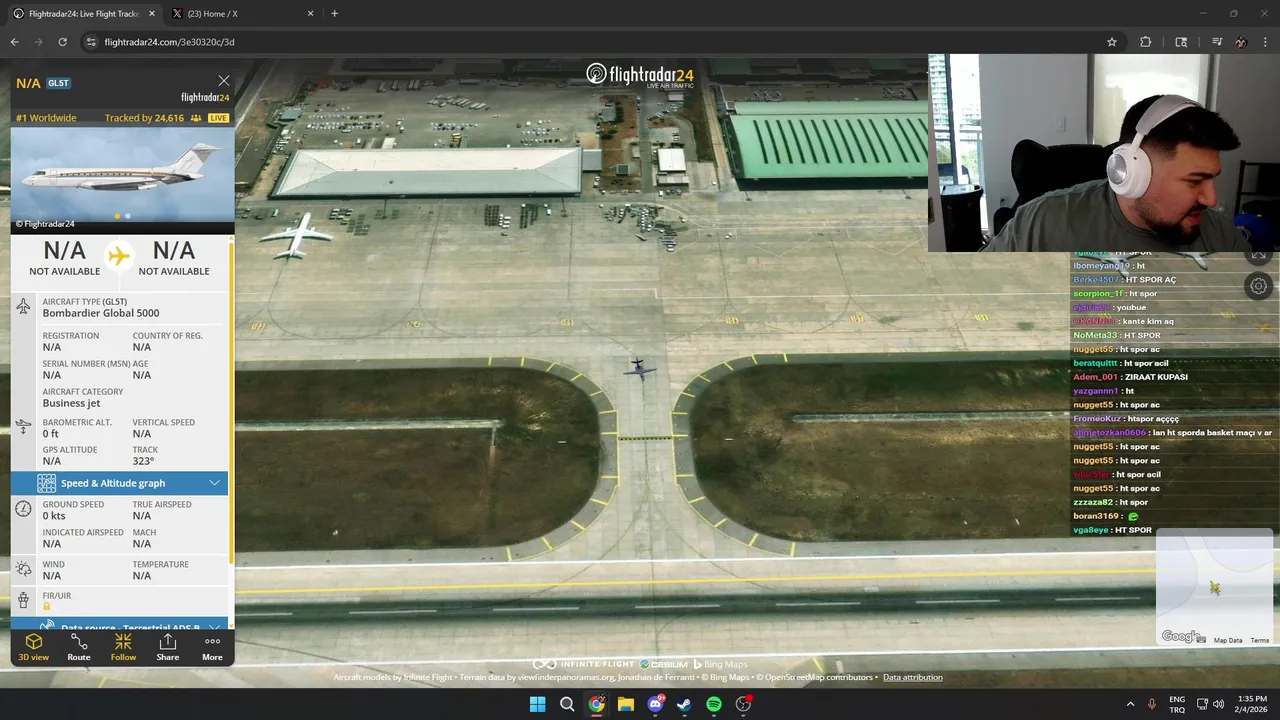Open the Data attribution link
The image size is (1280, 720).
pyautogui.click(x=912, y=677)
